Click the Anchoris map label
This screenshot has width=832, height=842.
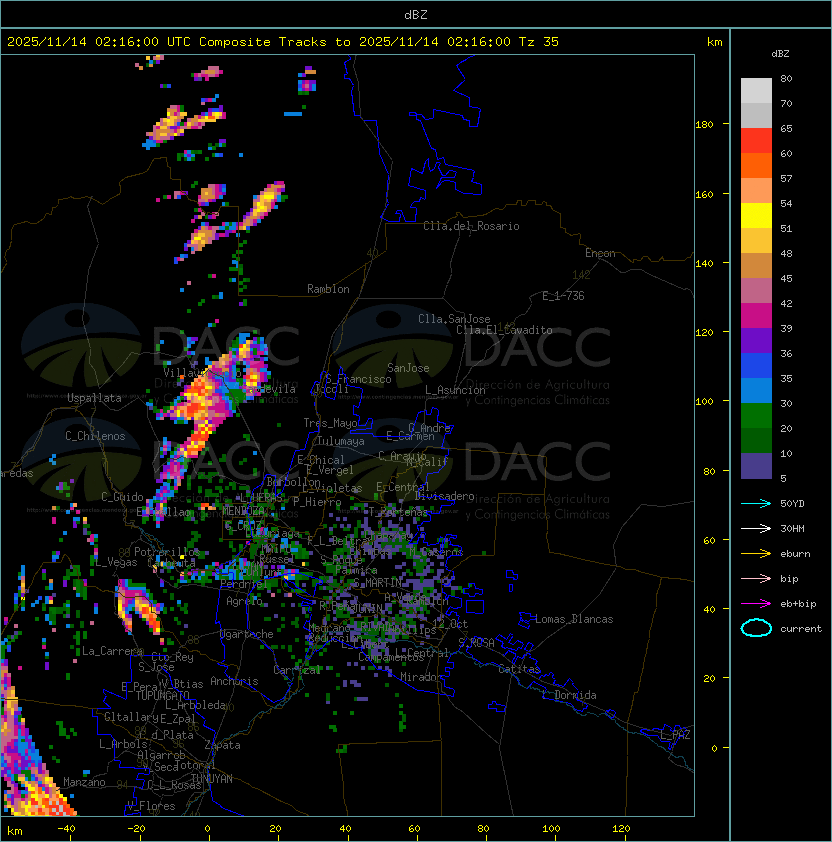click(x=234, y=681)
